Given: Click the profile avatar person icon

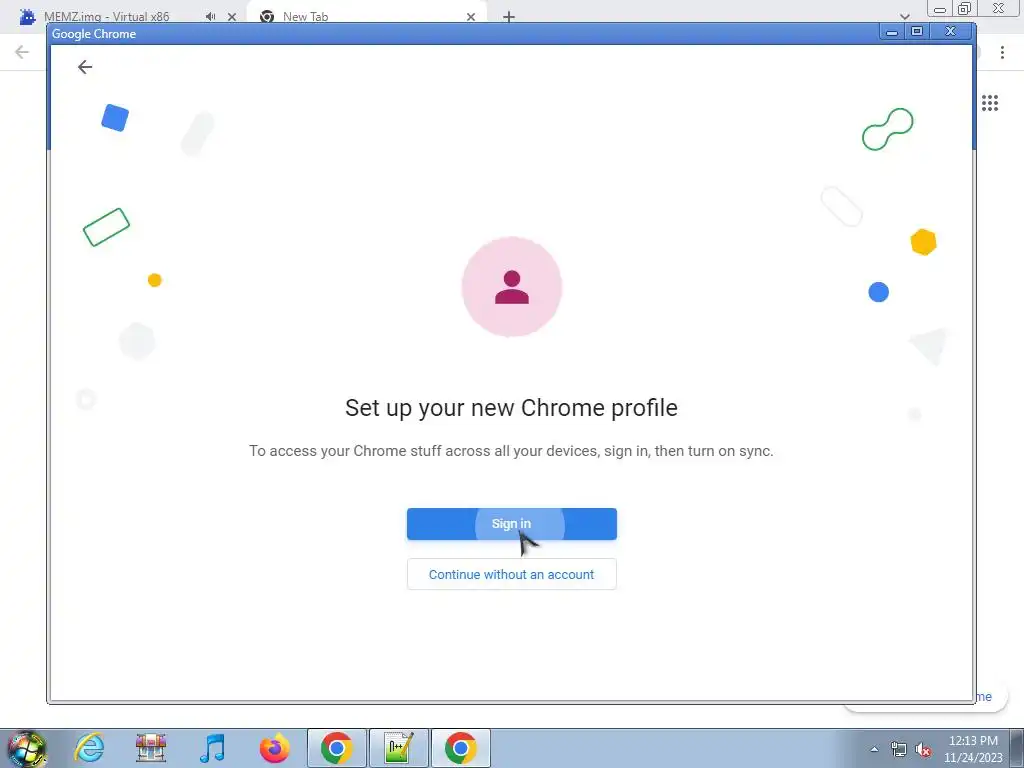Looking at the screenshot, I should pyautogui.click(x=511, y=287).
